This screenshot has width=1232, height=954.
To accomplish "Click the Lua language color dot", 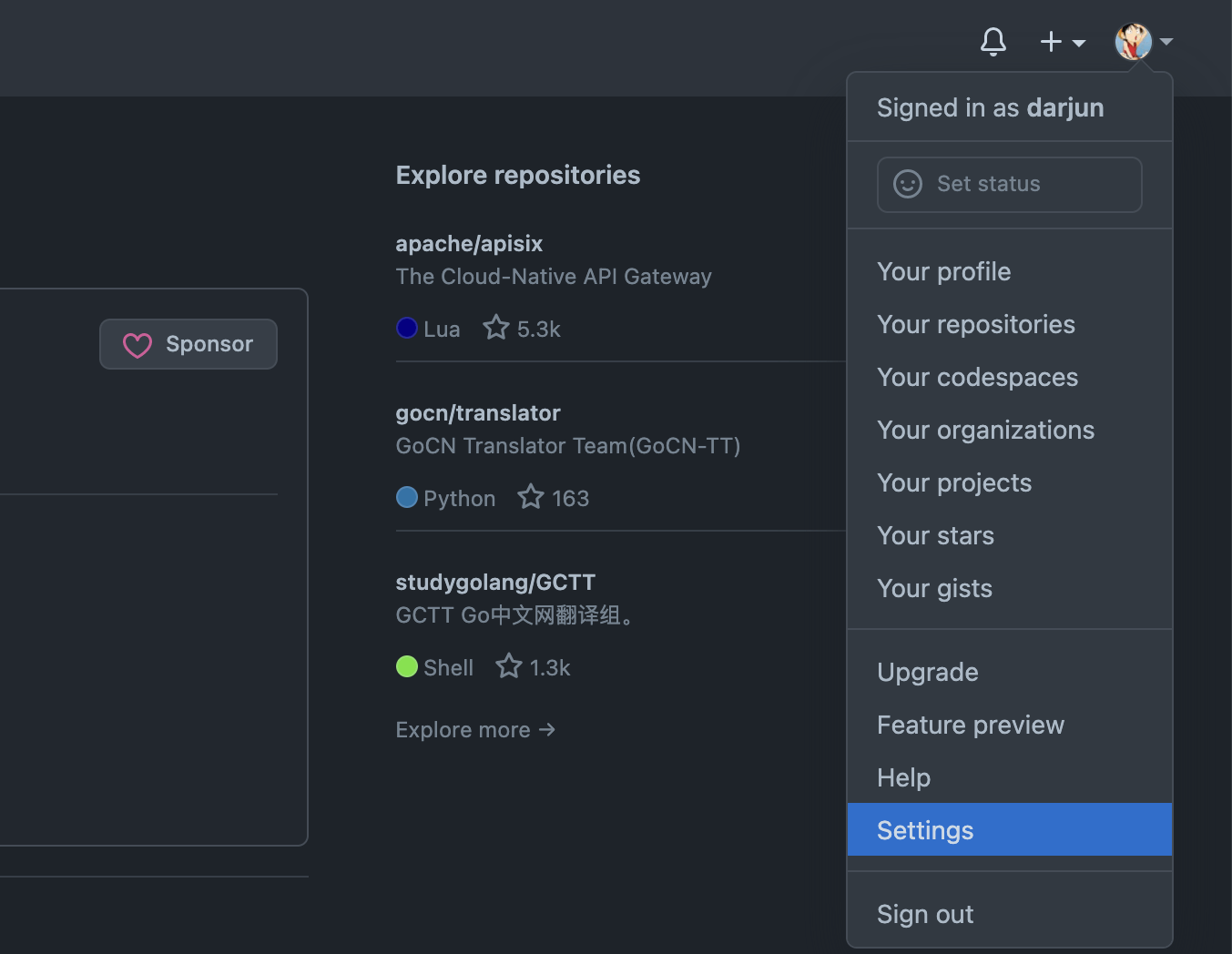I will click(x=407, y=328).
